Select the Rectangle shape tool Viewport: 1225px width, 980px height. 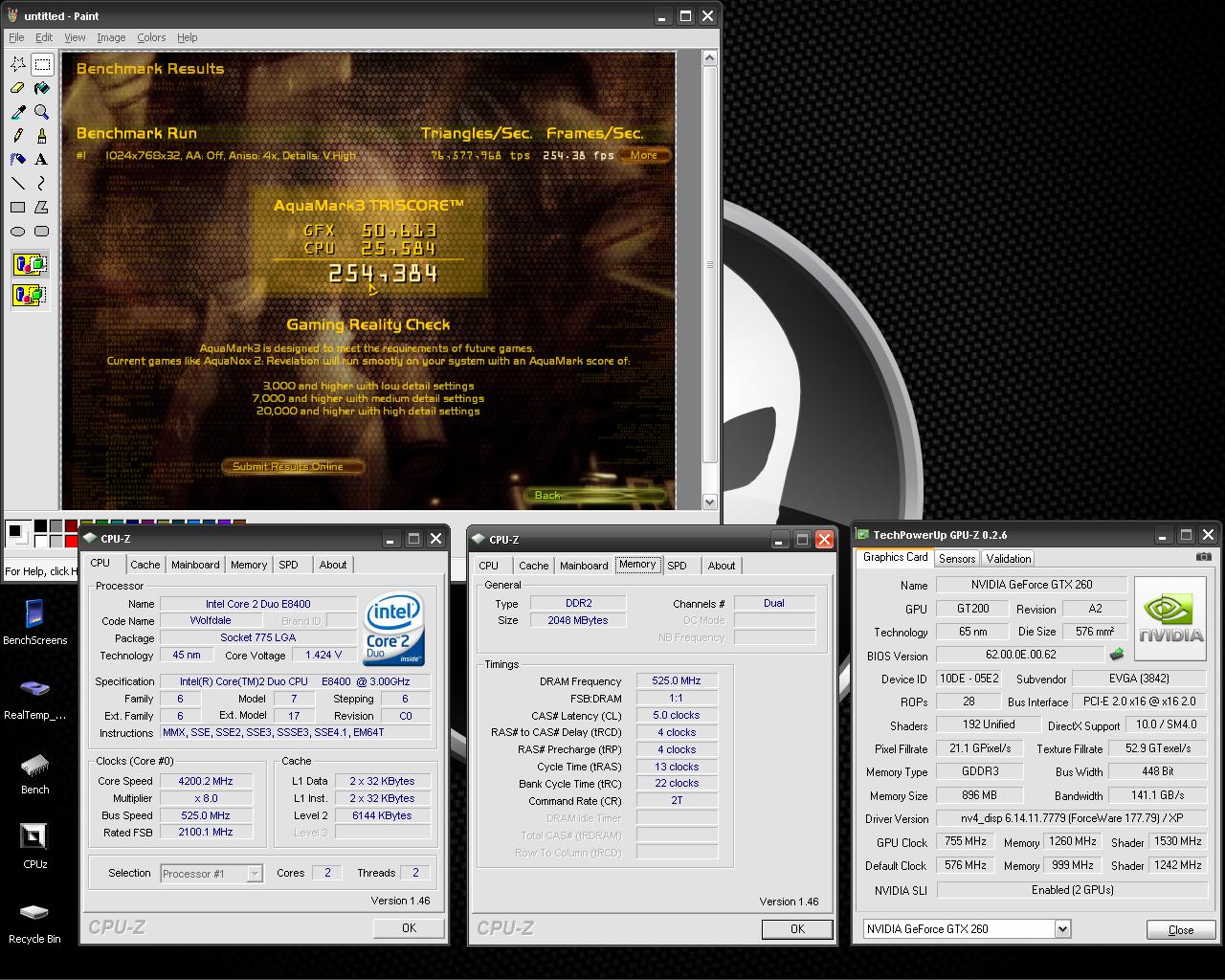(18, 207)
